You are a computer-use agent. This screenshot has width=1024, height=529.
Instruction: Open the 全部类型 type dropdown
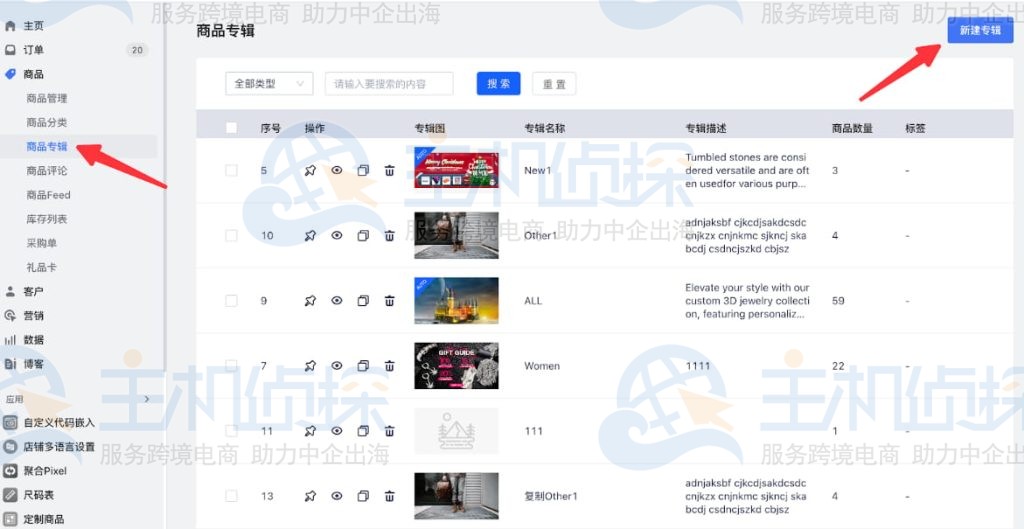click(269, 84)
